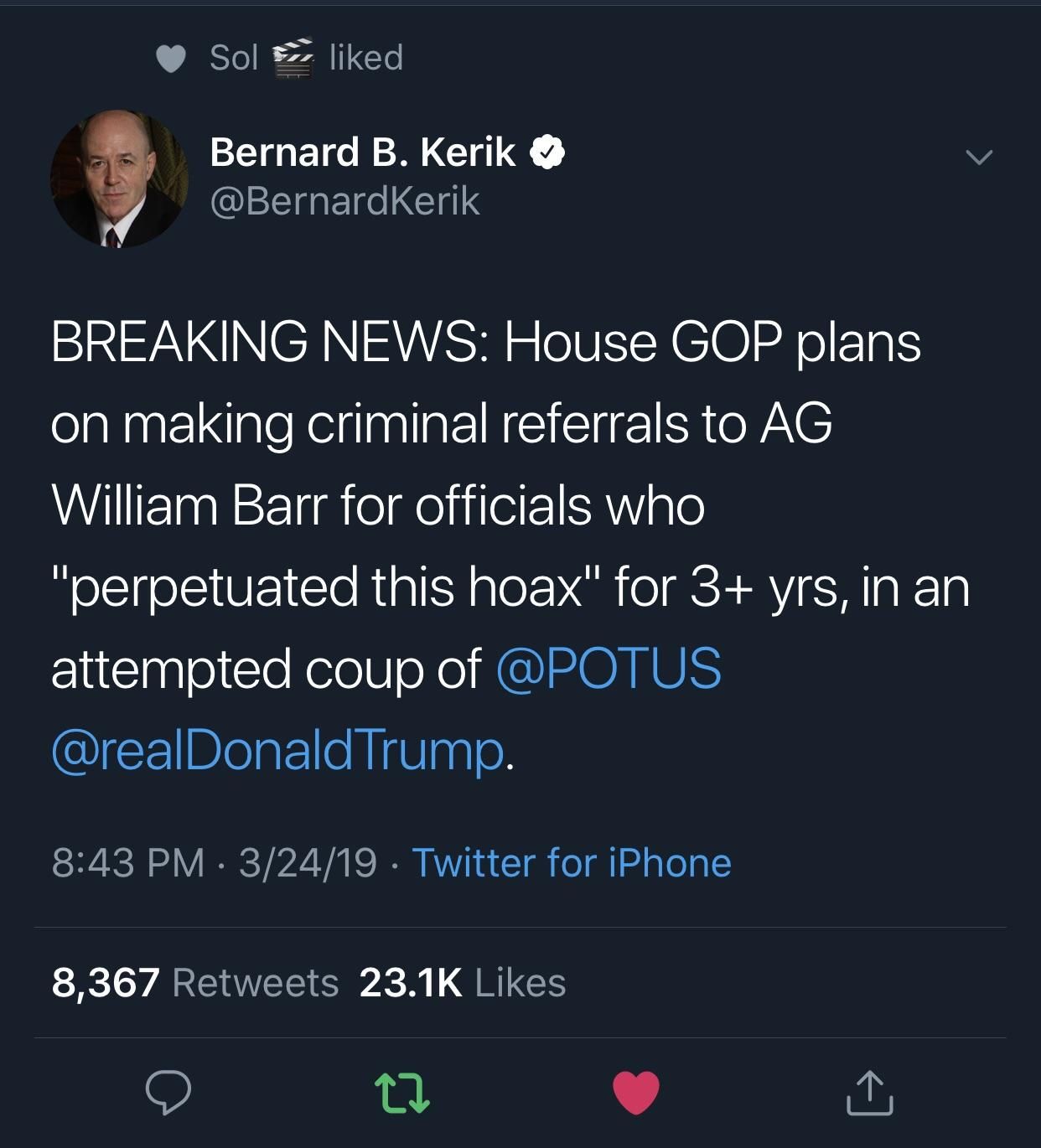Unlike the tweet with the red heart

tap(636, 1093)
